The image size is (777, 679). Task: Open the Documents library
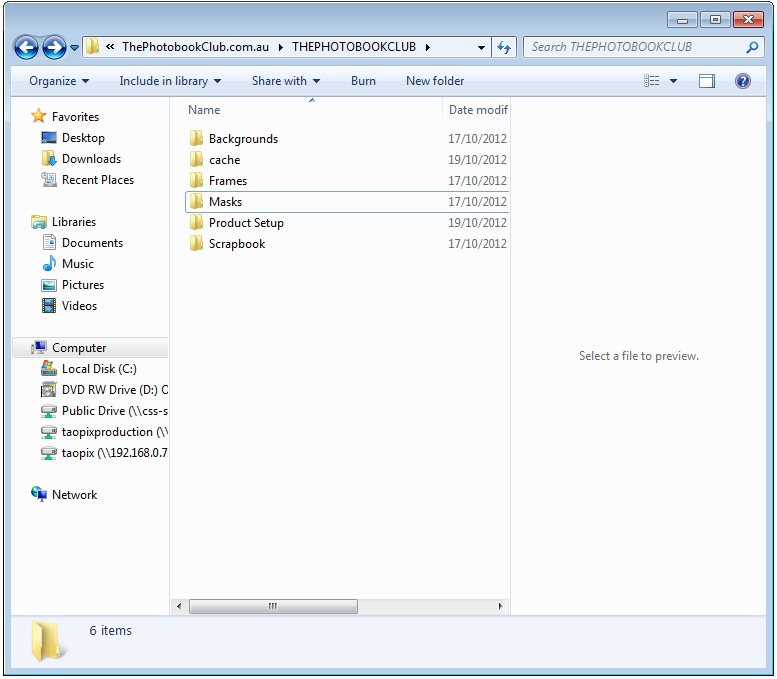click(92, 243)
